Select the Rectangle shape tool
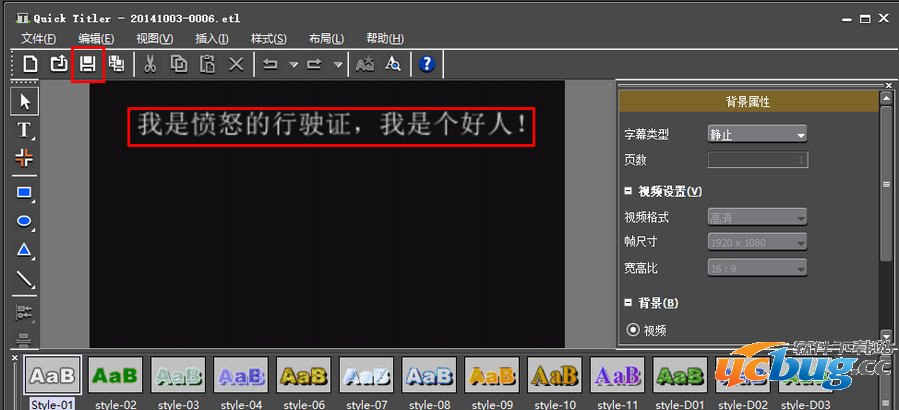The height and width of the screenshot is (410, 899). (x=25, y=192)
